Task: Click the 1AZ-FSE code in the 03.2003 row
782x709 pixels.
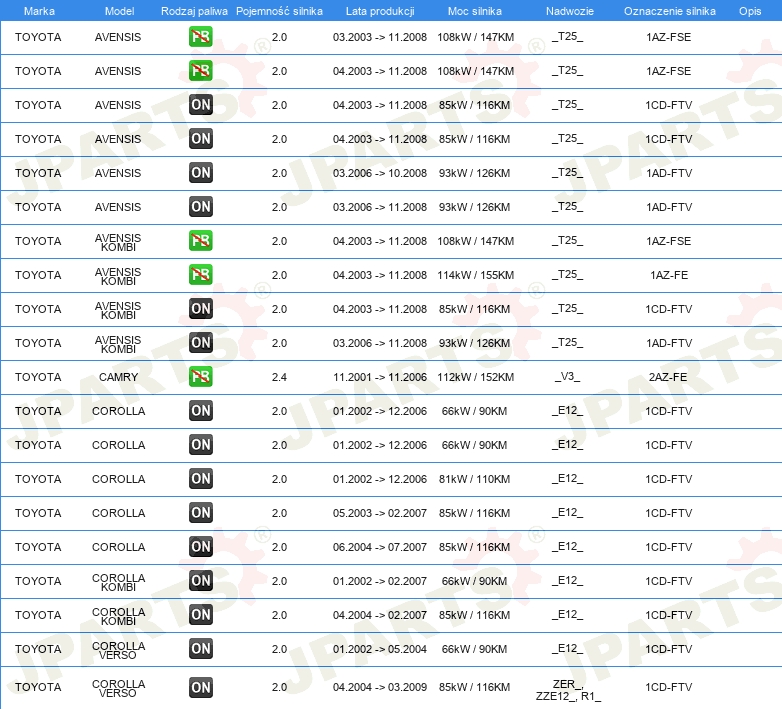Action: click(669, 37)
